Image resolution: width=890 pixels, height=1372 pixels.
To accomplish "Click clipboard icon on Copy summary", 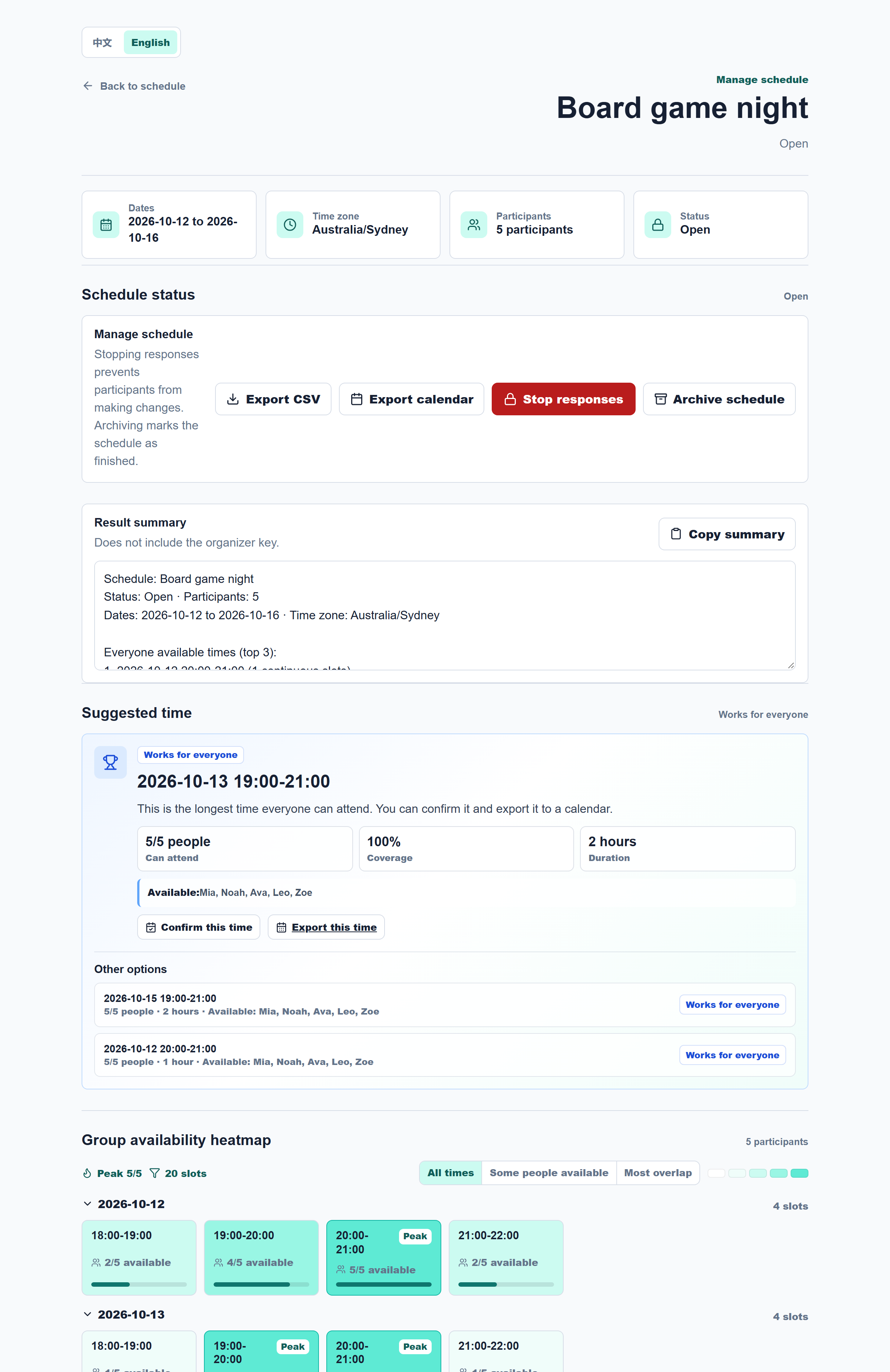I will coord(676,534).
